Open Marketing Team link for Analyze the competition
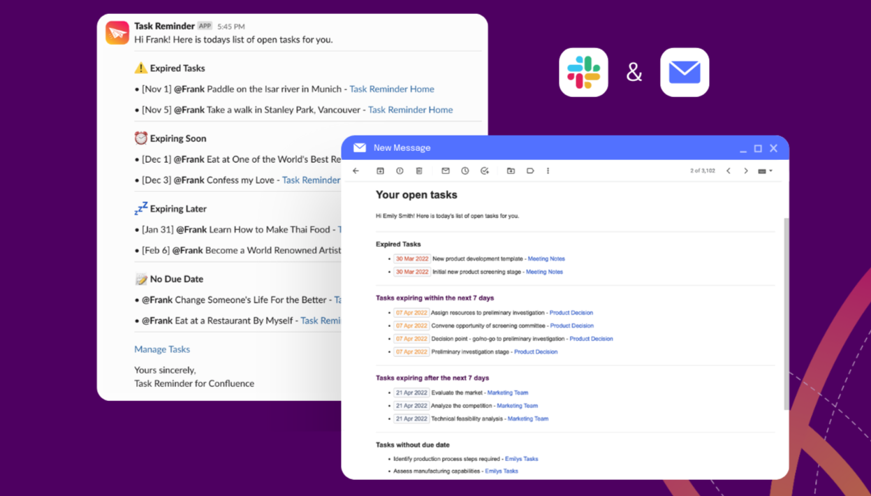871x496 pixels. pos(517,406)
